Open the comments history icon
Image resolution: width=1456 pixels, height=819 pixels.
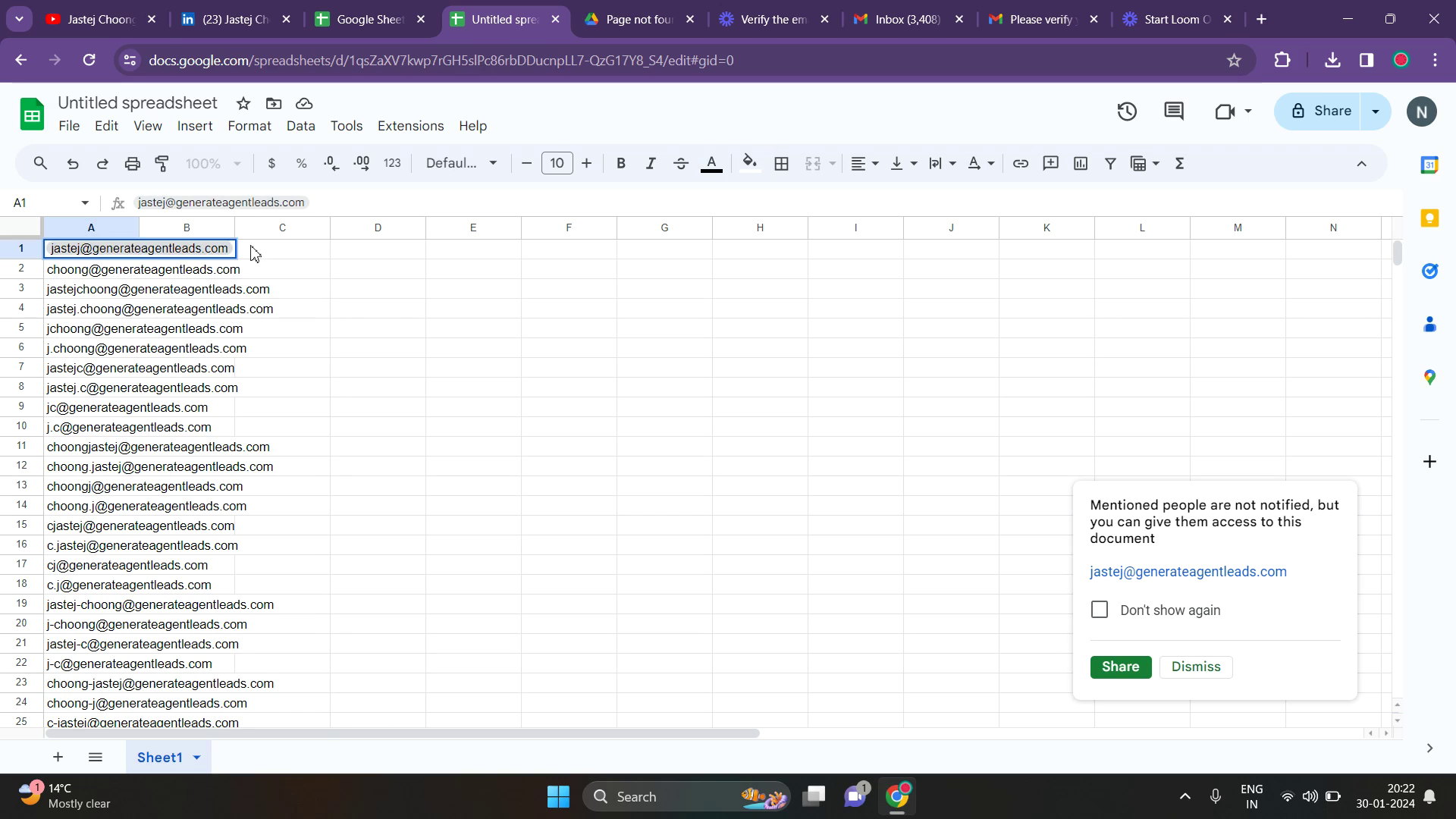[x=1173, y=112]
